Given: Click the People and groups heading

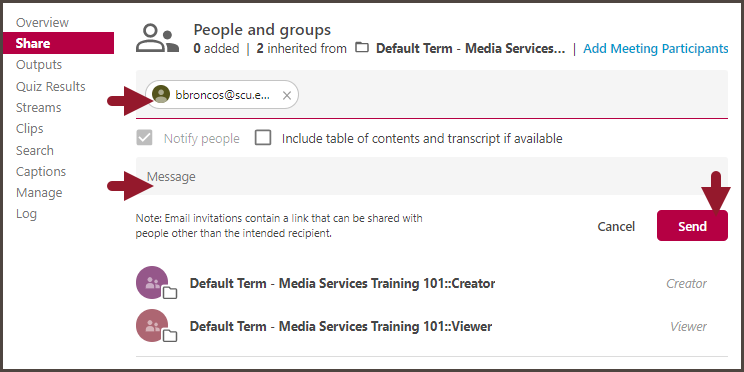Looking at the screenshot, I should [x=262, y=30].
